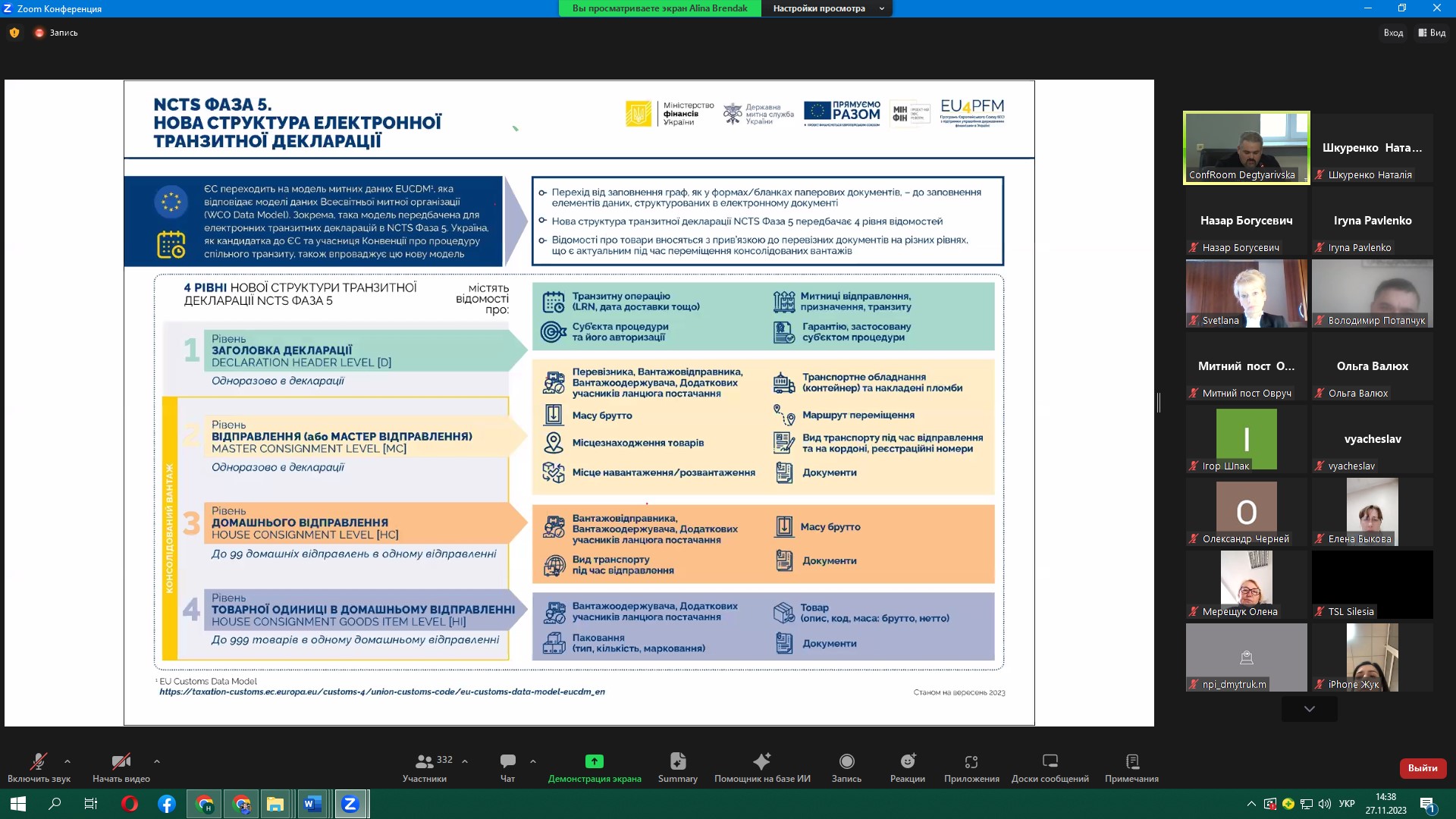Select Ольга Валюх participant tile
This screenshot has width=1456, height=819.
(x=1373, y=366)
